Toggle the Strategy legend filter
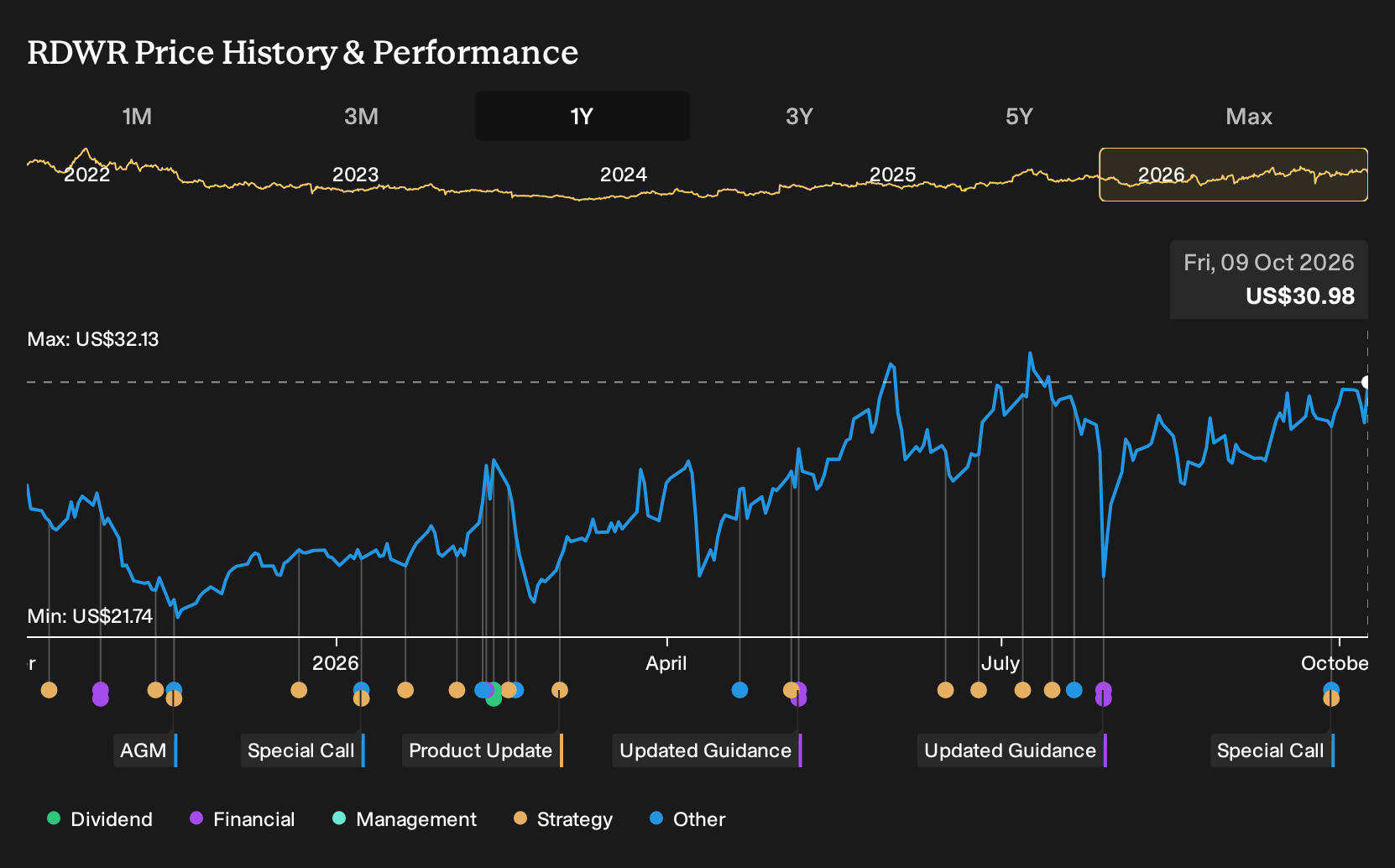1395x868 pixels. [563, 819]
